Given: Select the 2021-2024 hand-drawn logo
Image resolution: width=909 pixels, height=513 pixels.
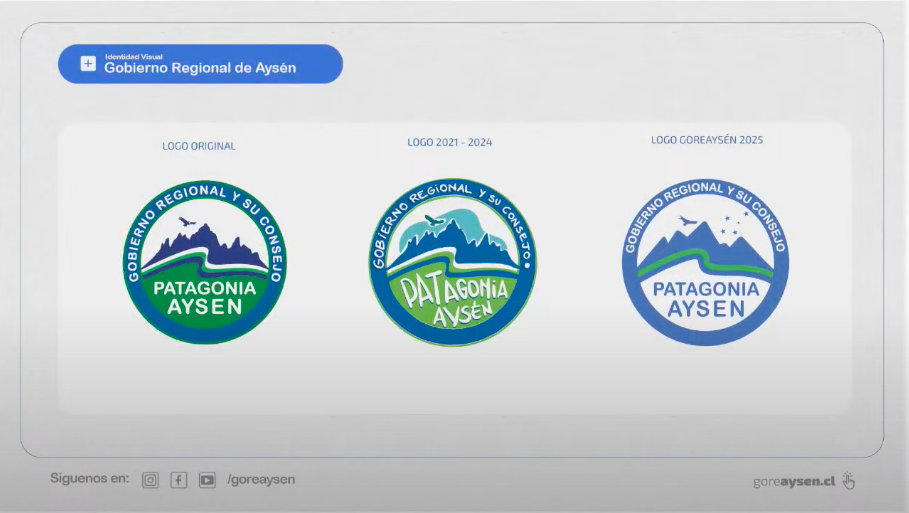Looking at the screenshot, I should (x=453, y=262).
